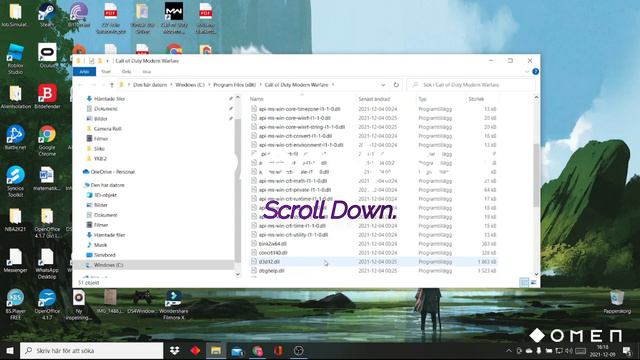Select '3D-objekt' in the navigation pane
640x360 pixels.
point(106,195)
